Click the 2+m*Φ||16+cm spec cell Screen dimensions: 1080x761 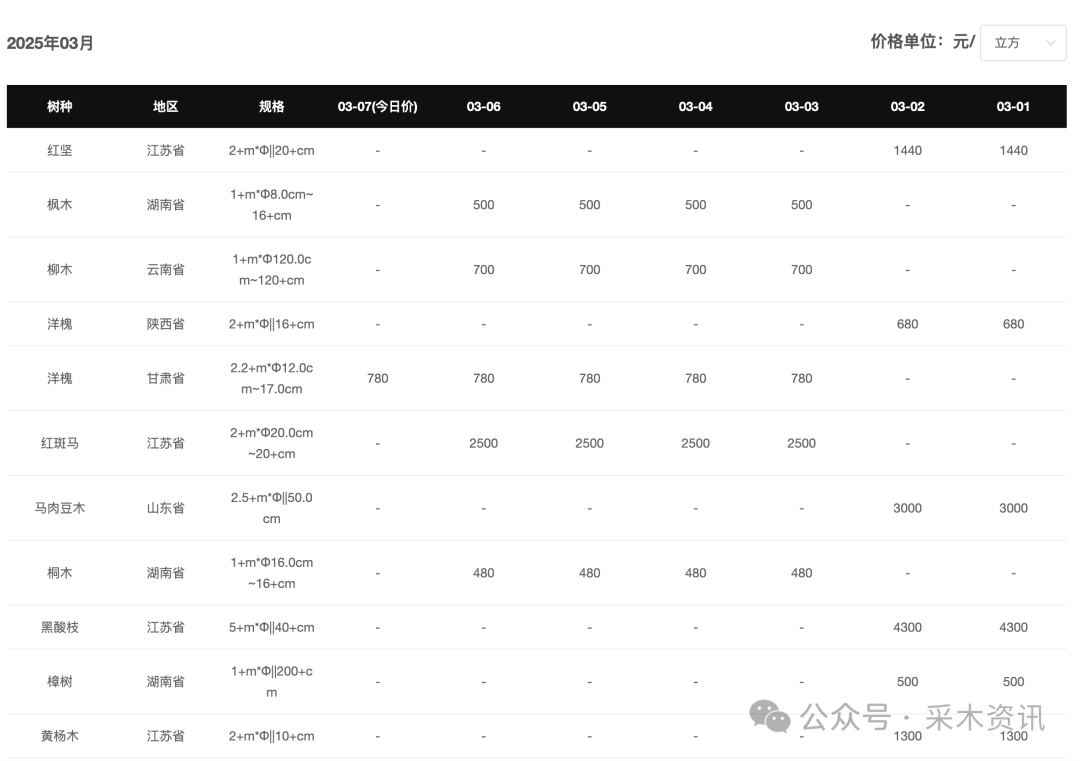tap(271, 324)
